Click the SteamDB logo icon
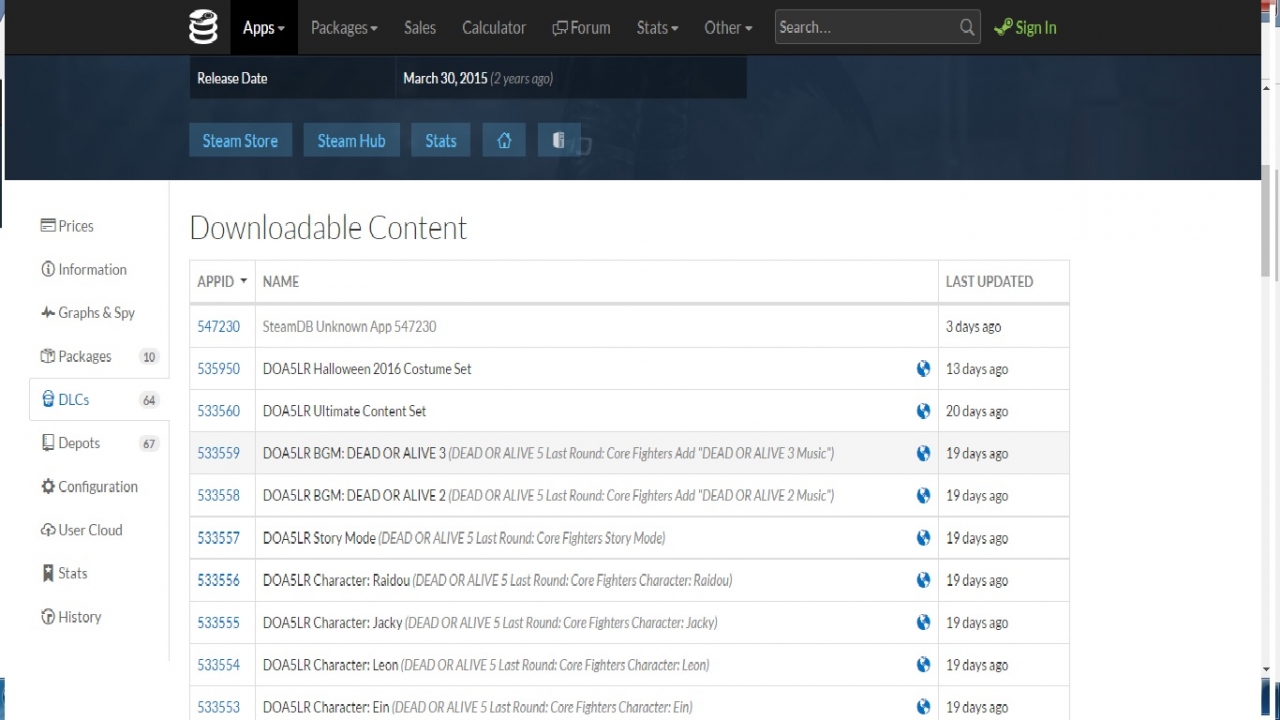This screenshot has width=1280, height=720. point(203,28)
